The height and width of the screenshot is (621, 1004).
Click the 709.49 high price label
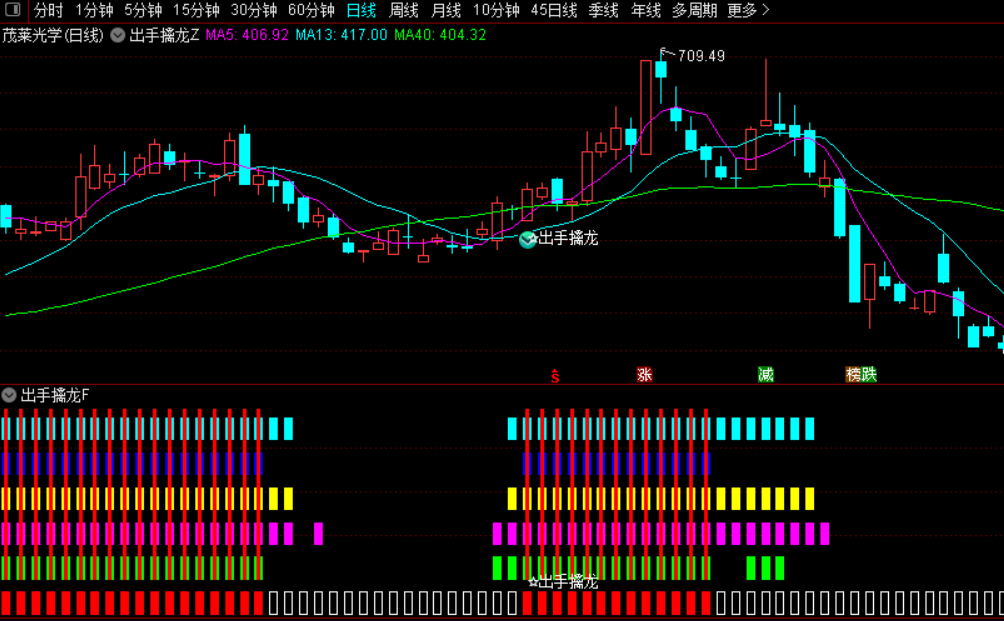(x=701, y=56)
